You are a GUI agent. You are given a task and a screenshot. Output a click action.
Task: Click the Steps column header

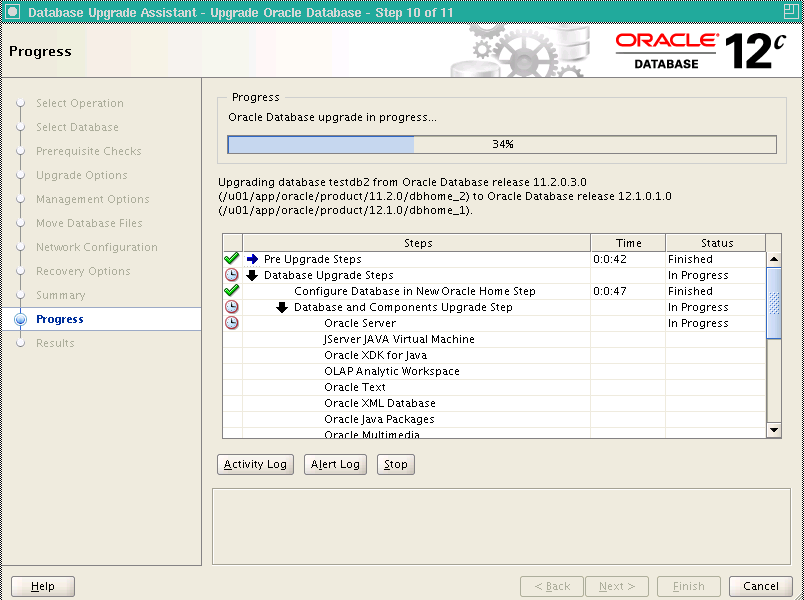click(x=417, y=243)
